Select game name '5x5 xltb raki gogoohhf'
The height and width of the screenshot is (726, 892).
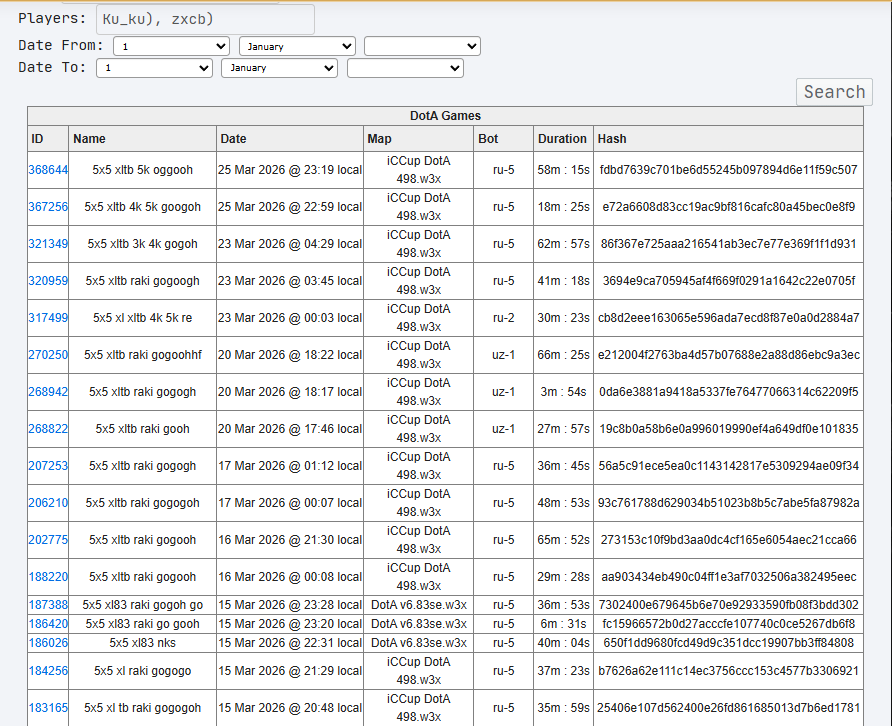pyautogui.click(x=142, y=354)
